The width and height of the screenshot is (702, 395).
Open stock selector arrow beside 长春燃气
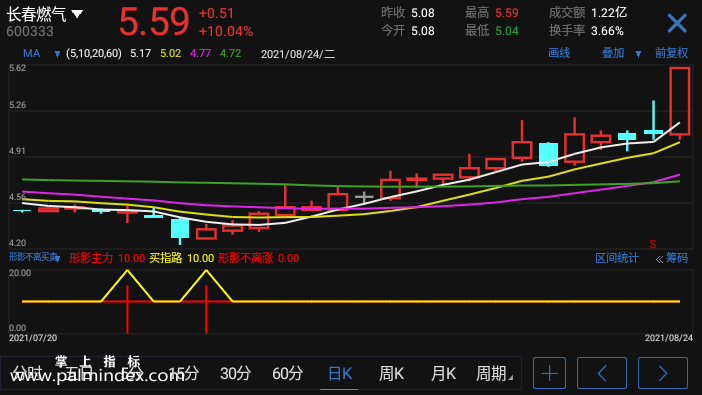click(77, 14)
